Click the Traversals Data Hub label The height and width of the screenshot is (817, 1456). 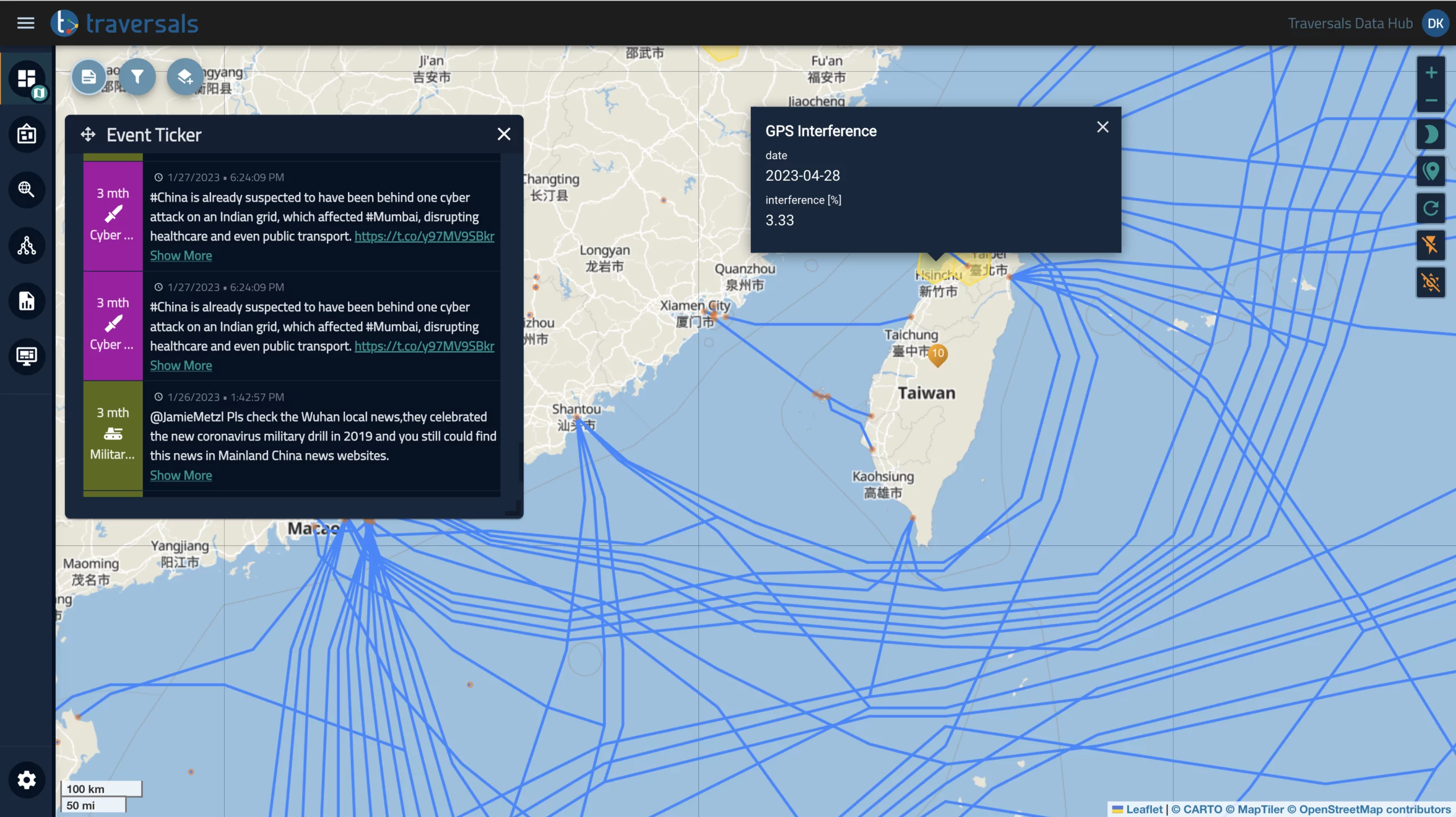(1350, 22)
